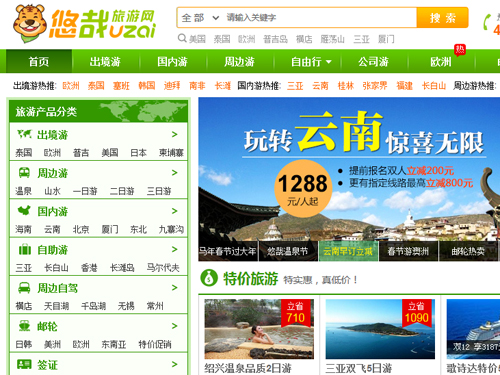500x375 pixels.
Task: Click the suitcase icon beside 自助游
Action: 24,249
